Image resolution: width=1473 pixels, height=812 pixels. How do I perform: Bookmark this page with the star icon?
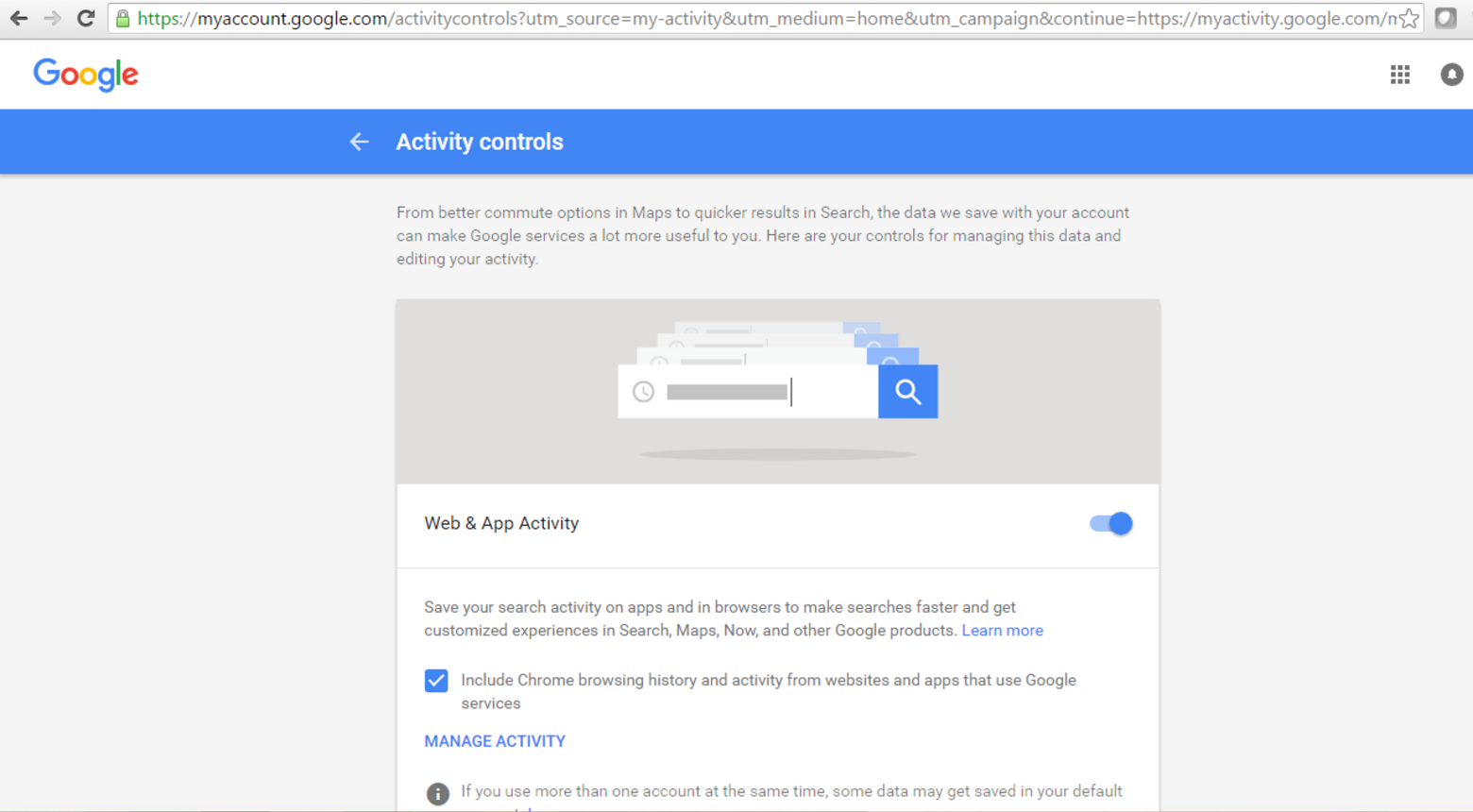1409,19
